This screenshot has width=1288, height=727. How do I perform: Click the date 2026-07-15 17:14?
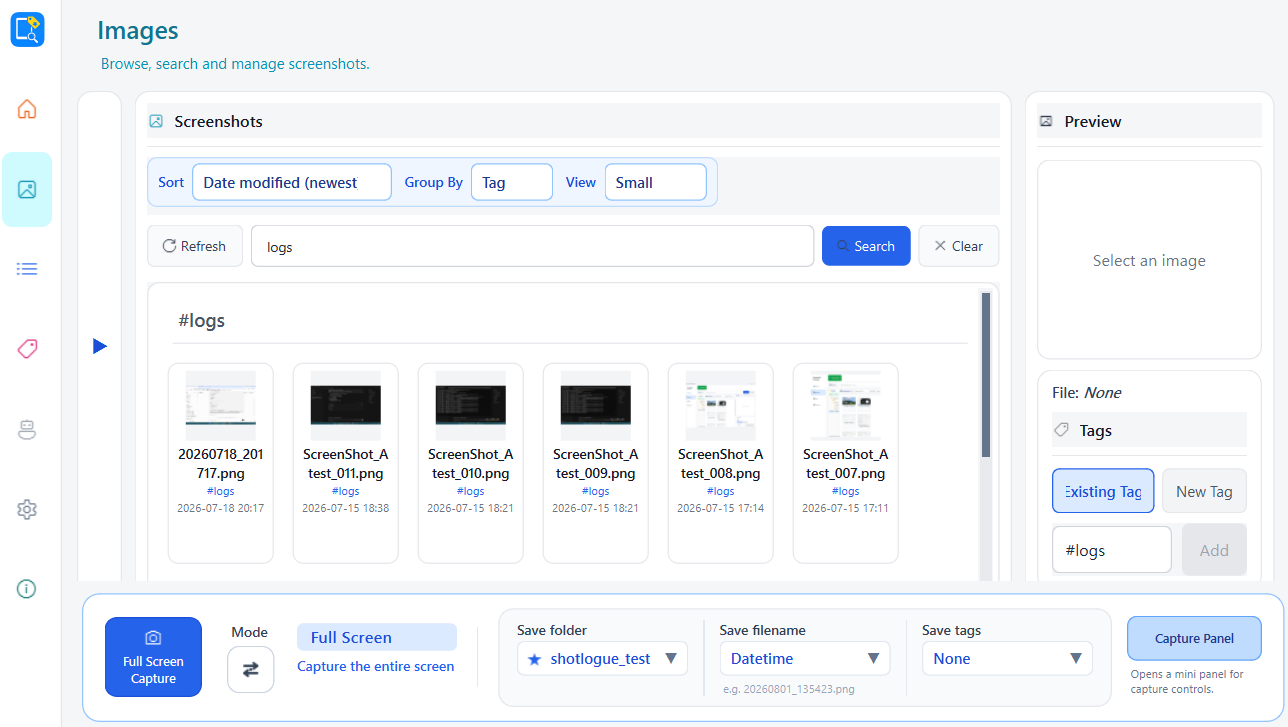pyautogui.click(x=720, y=508)
